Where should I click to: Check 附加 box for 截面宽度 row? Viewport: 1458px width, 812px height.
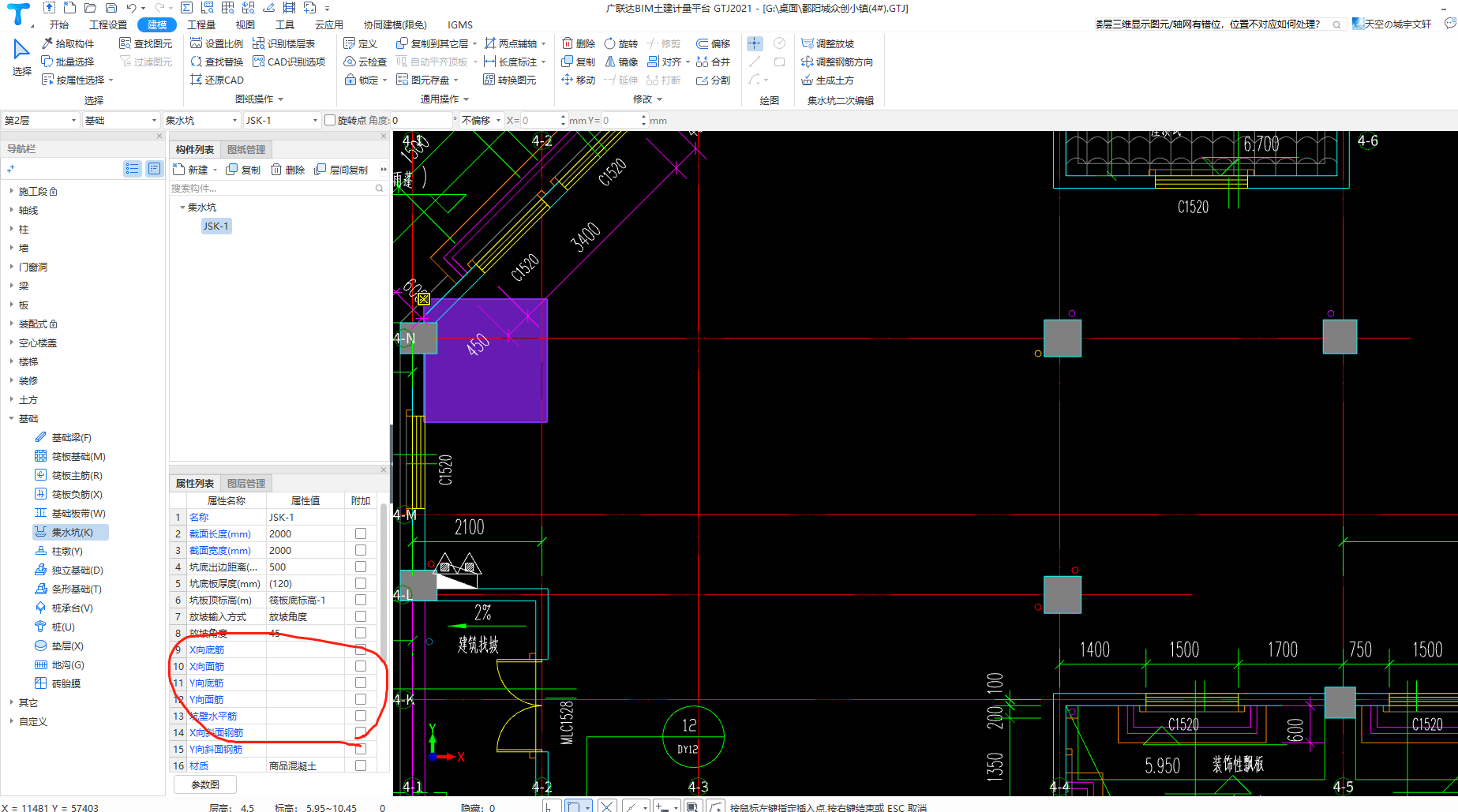(x=361, y=550)
